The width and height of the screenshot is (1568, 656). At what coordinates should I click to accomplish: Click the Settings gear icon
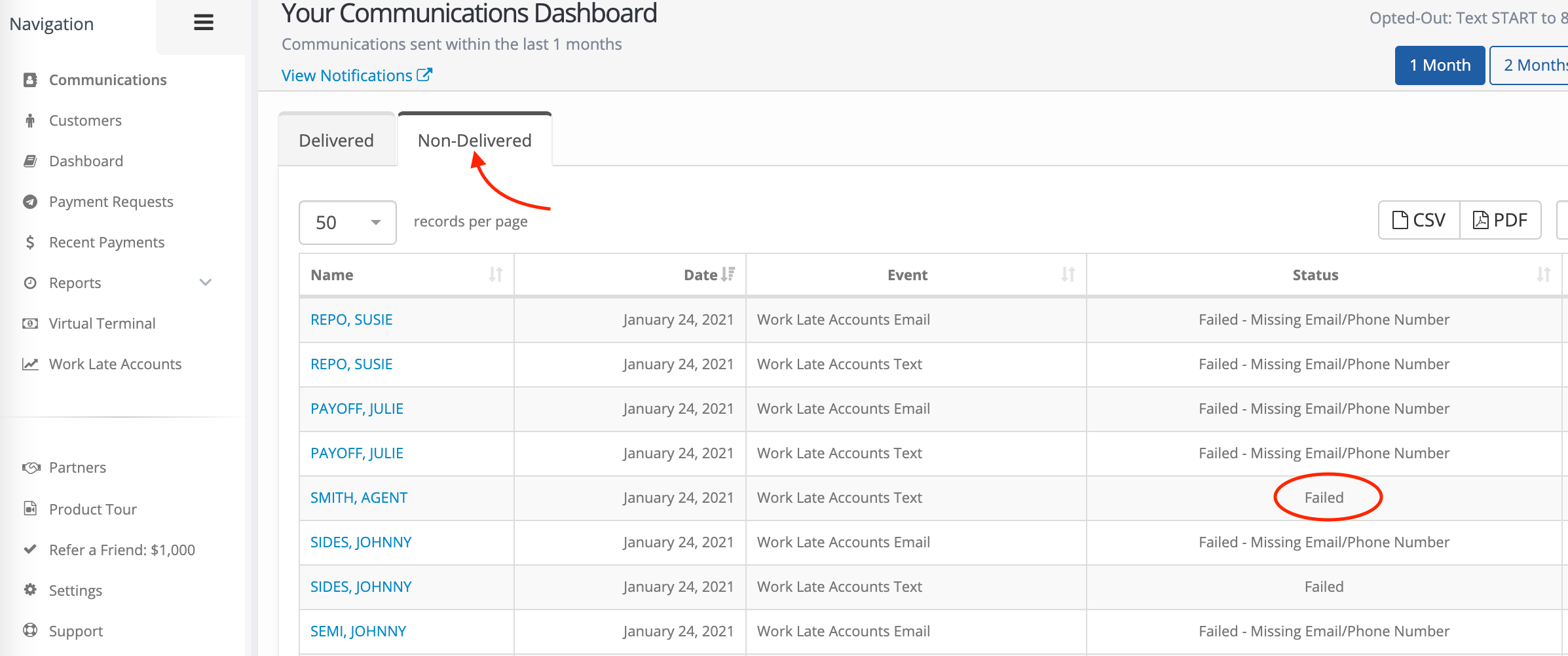30,590
